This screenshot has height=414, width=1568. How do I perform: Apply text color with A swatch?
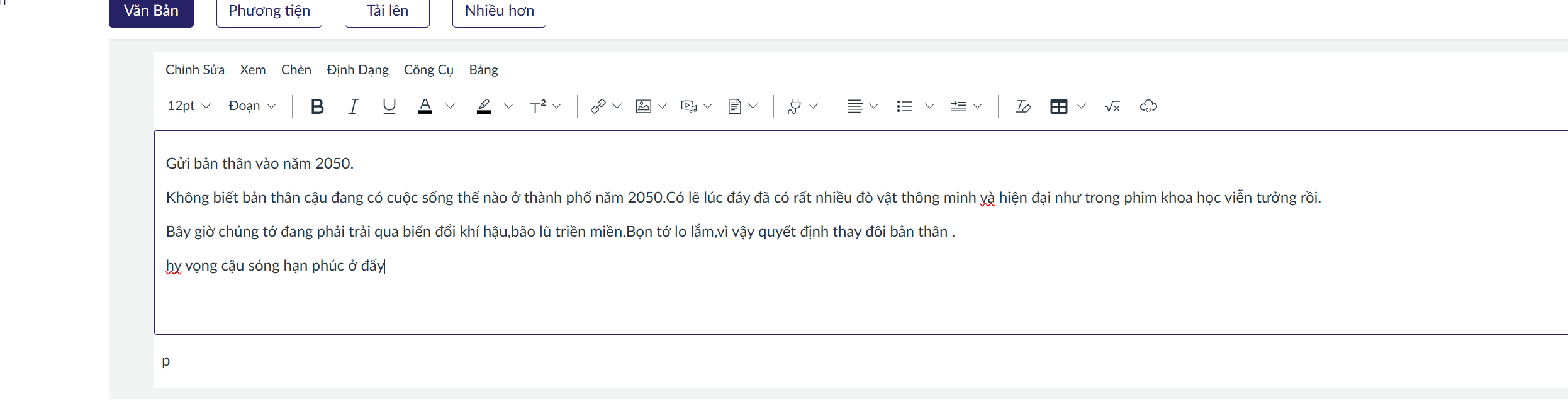pyautogui.click(x=425, y=106)
